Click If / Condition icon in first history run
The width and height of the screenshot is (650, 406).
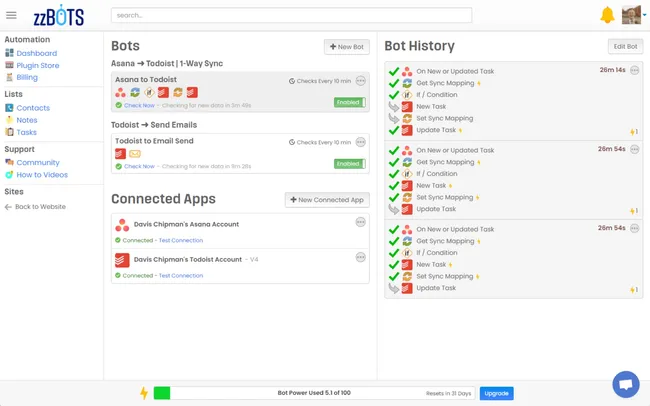(x=407, y=95)
